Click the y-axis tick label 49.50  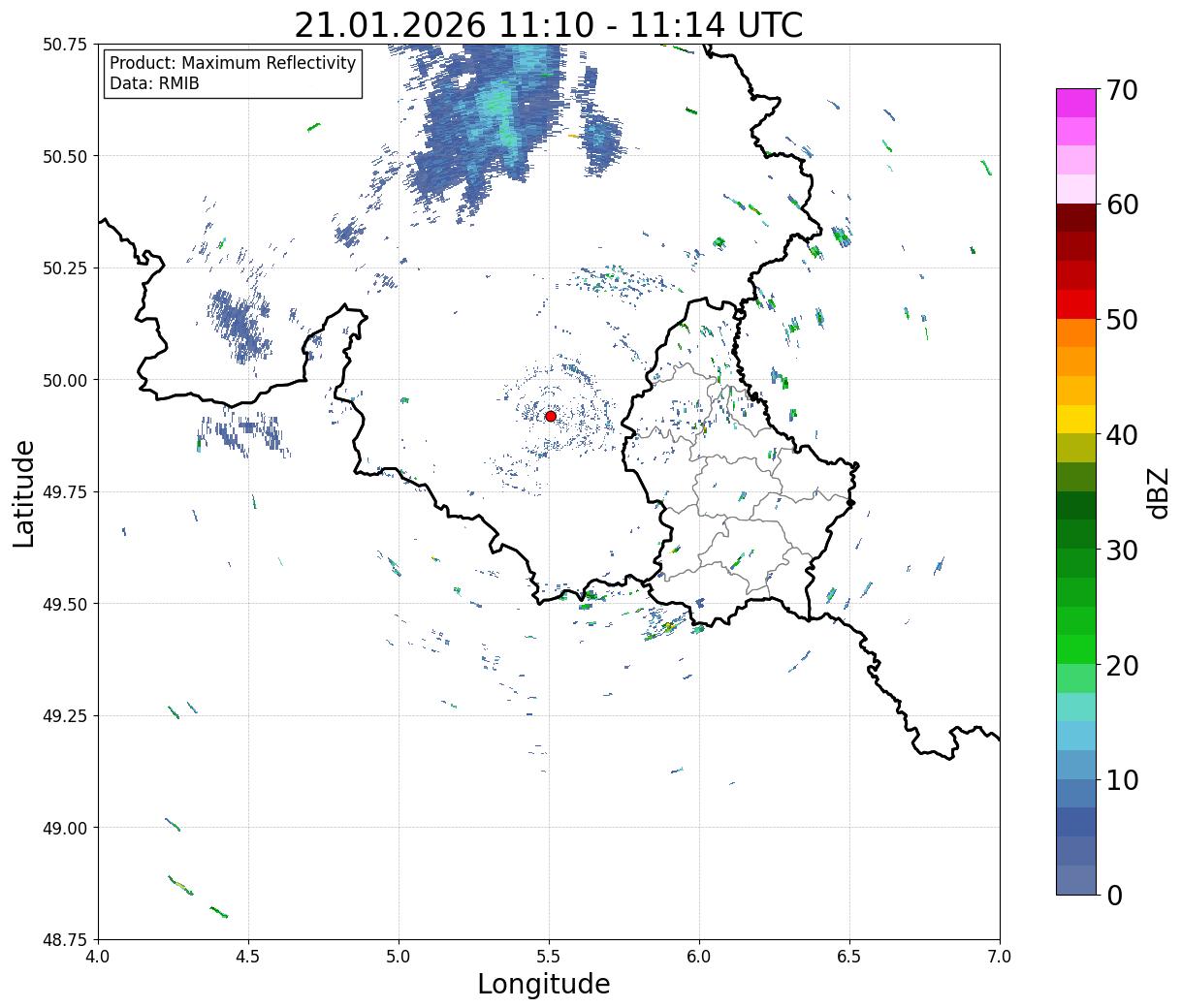pyautogui.click(x=65, y=604)
